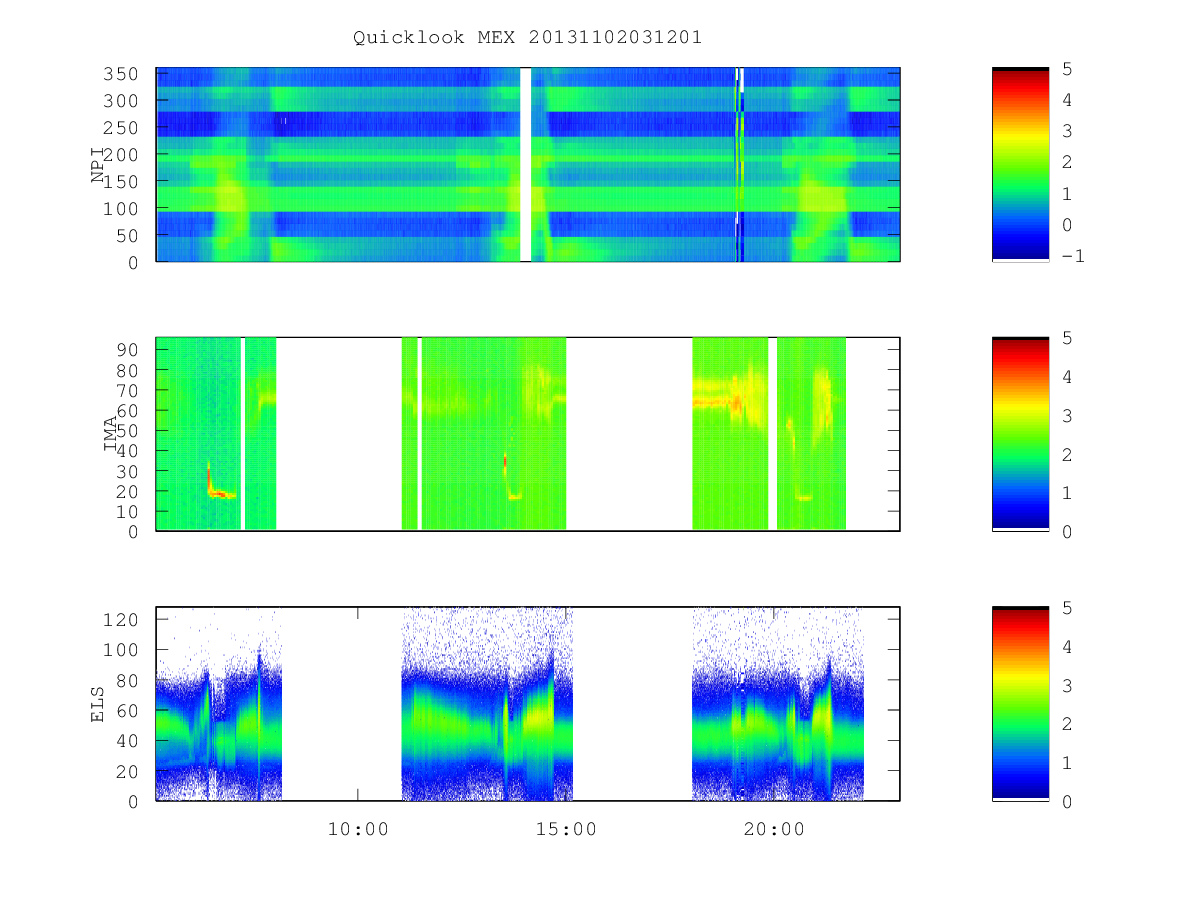1200x900 pixels.
Task: Select the IMA spectrogram plot panel
Action: point(528,434)
